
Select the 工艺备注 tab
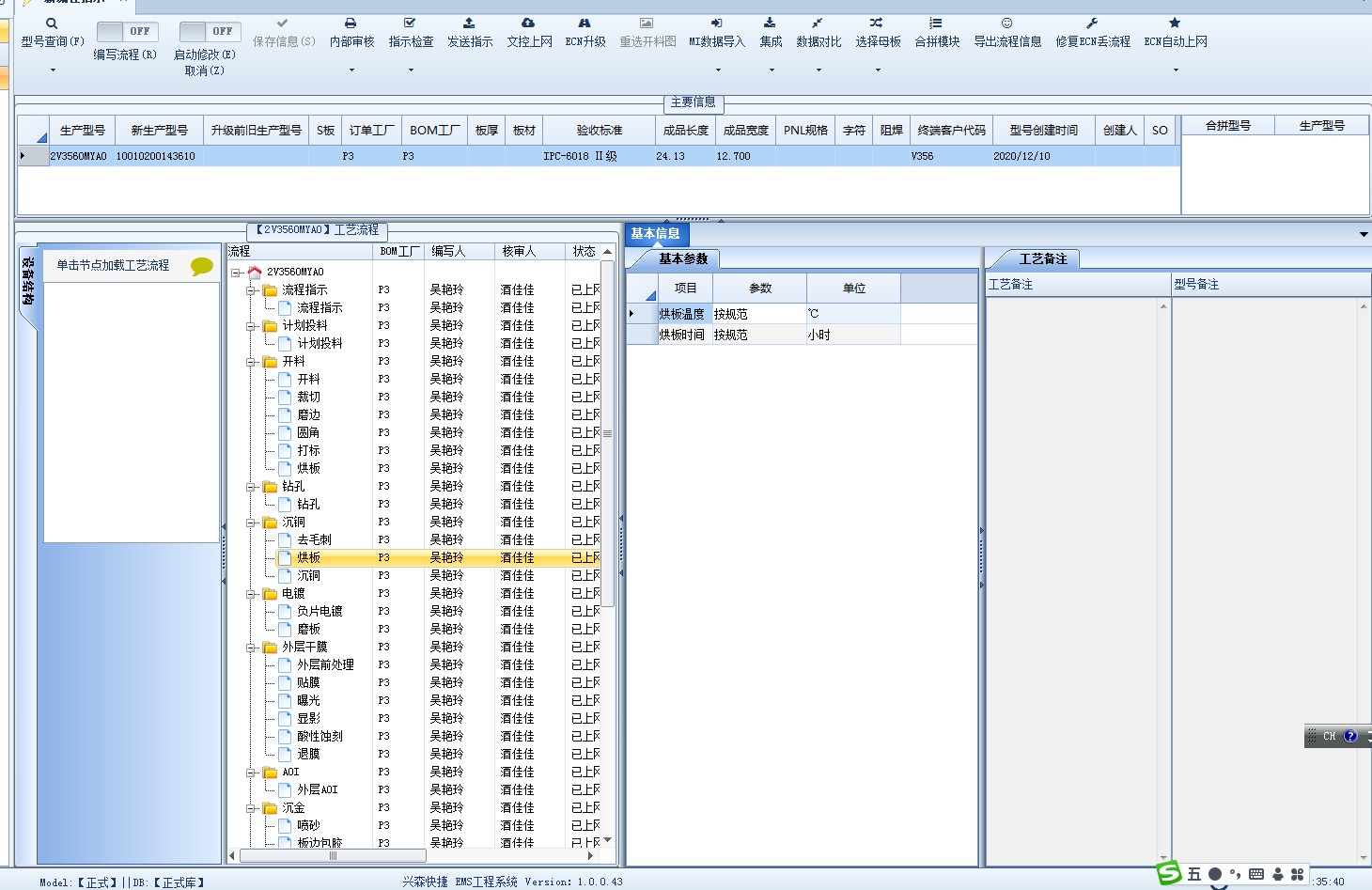(x=1043, y=258)
